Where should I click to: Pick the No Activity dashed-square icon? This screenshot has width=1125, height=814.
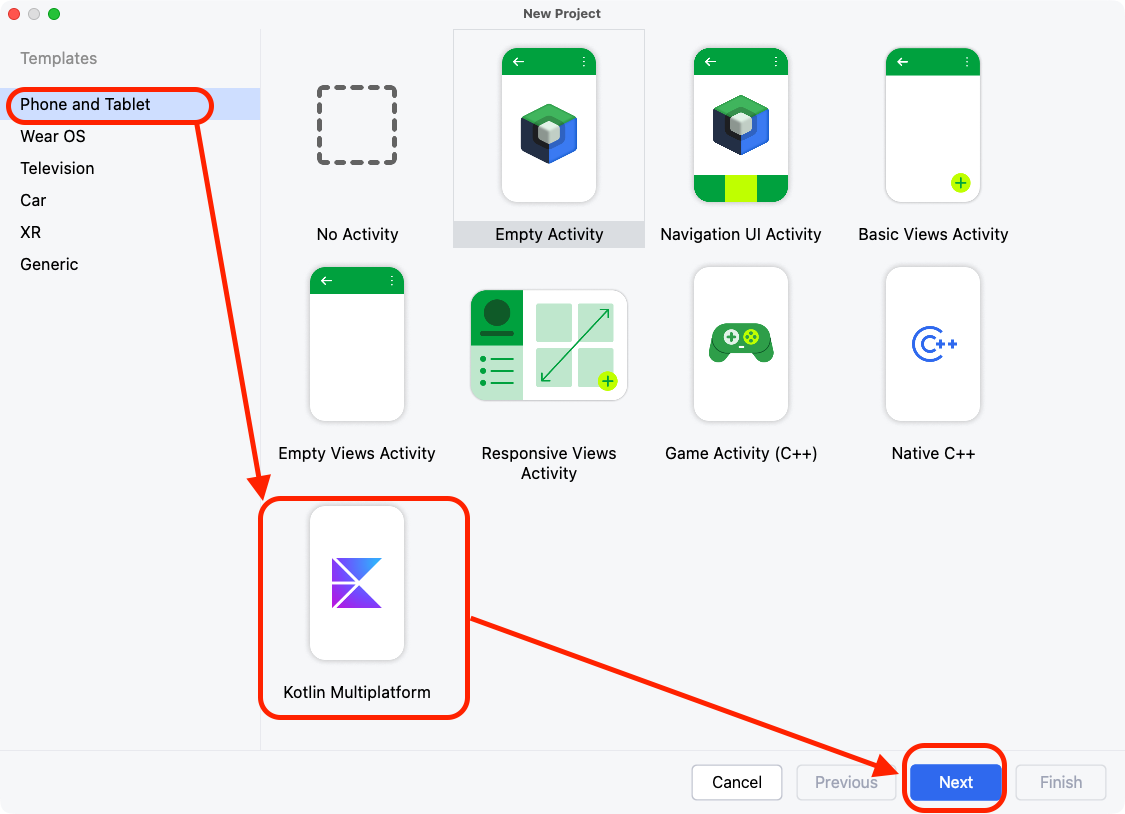(x=357, y=126)
